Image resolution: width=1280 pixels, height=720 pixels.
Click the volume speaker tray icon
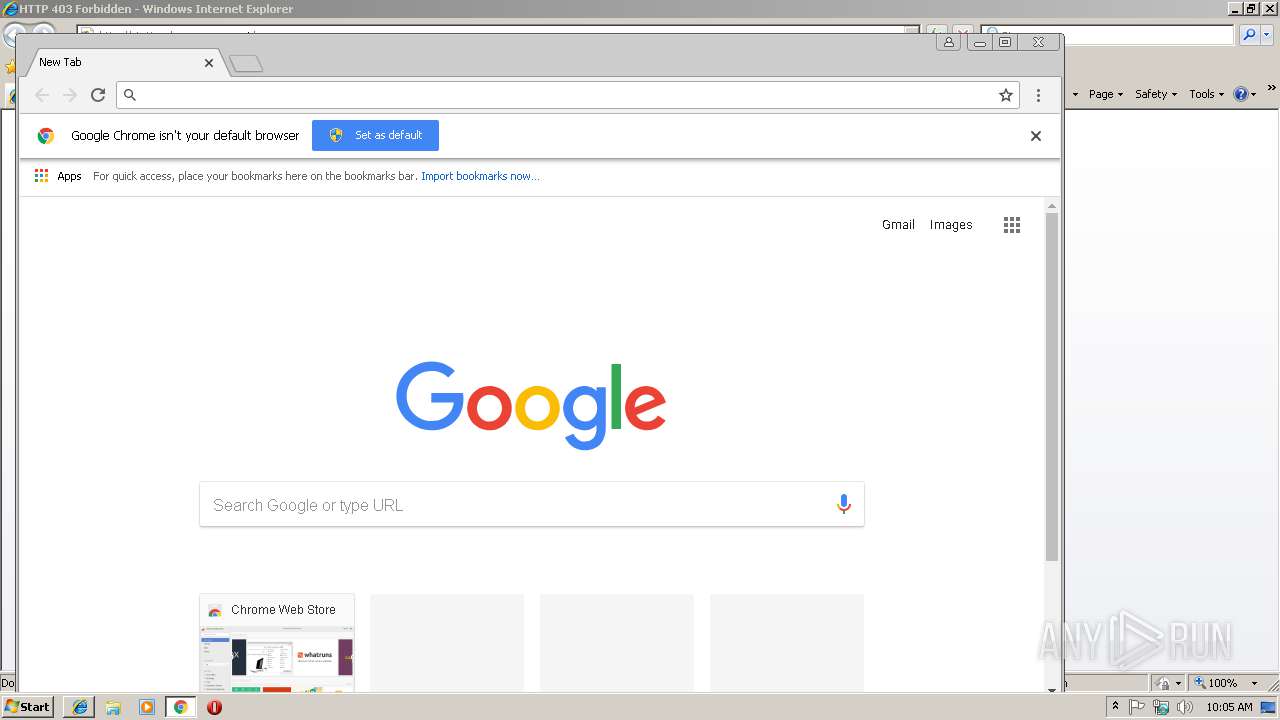coord(1186,707)
